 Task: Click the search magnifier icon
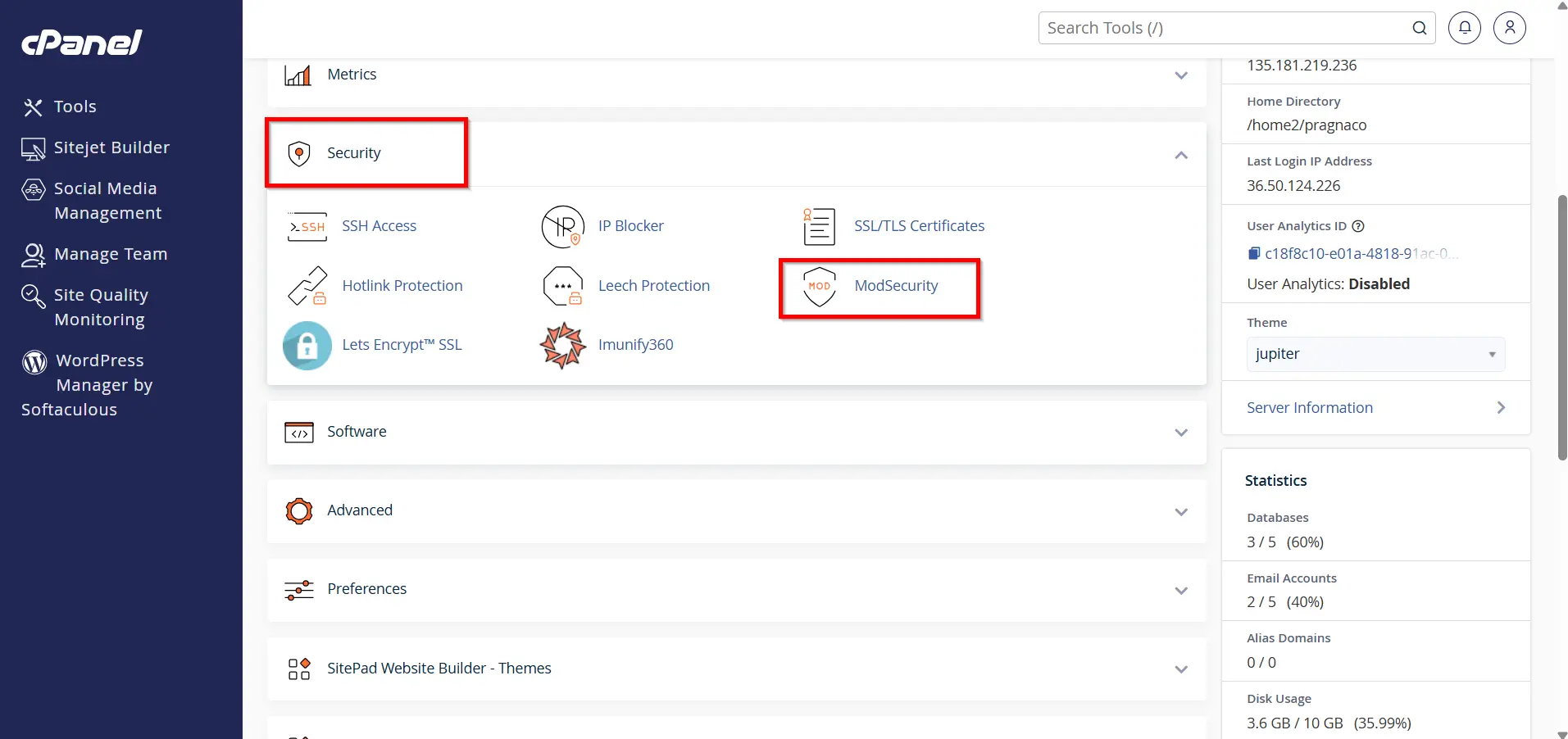click(x=1420, y=28)
